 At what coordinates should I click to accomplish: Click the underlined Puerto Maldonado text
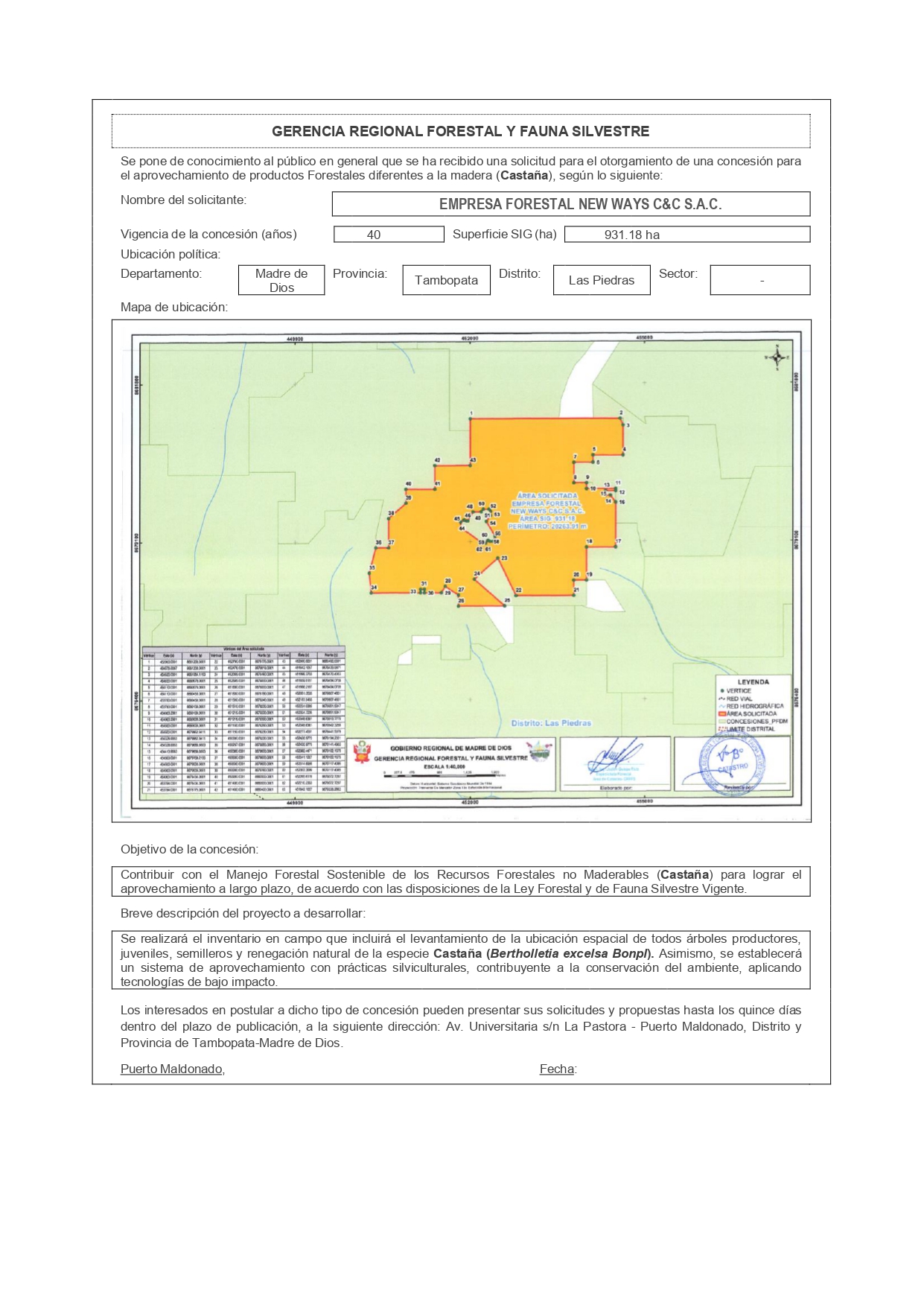pos(172,1069)
